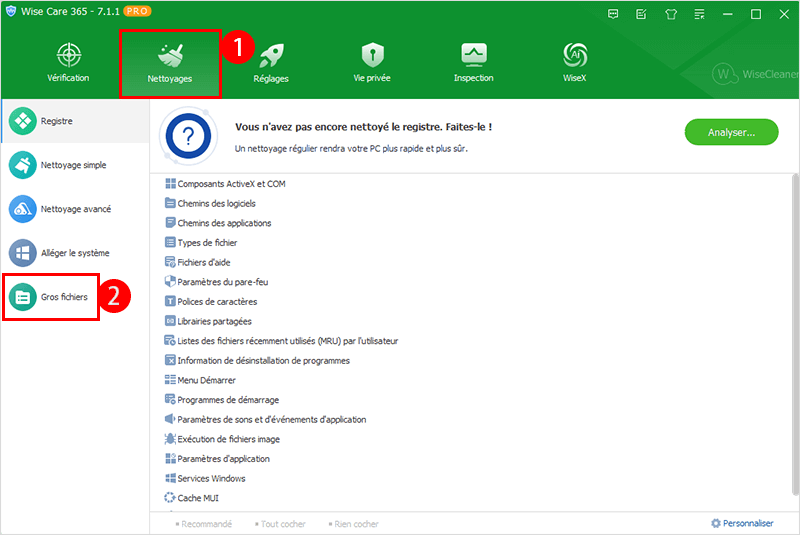
Task: Click the Composants ActiveX et COM icon
Action: point(170,184)
